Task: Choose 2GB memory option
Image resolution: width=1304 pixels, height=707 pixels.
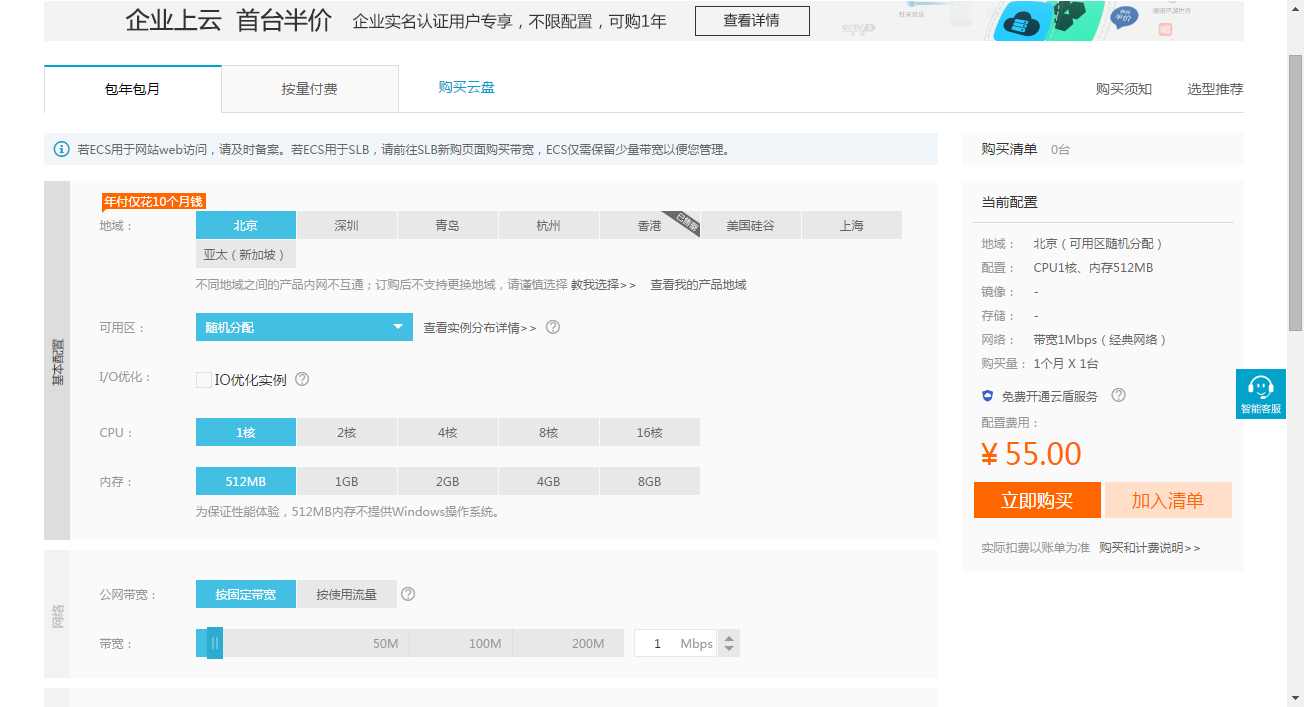Action: click(448, 481)
